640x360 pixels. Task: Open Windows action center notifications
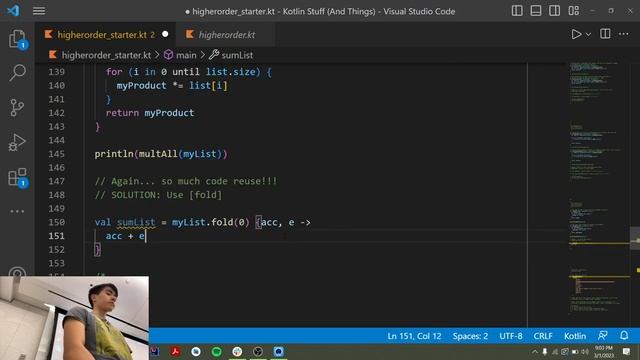tap(627, 351)
